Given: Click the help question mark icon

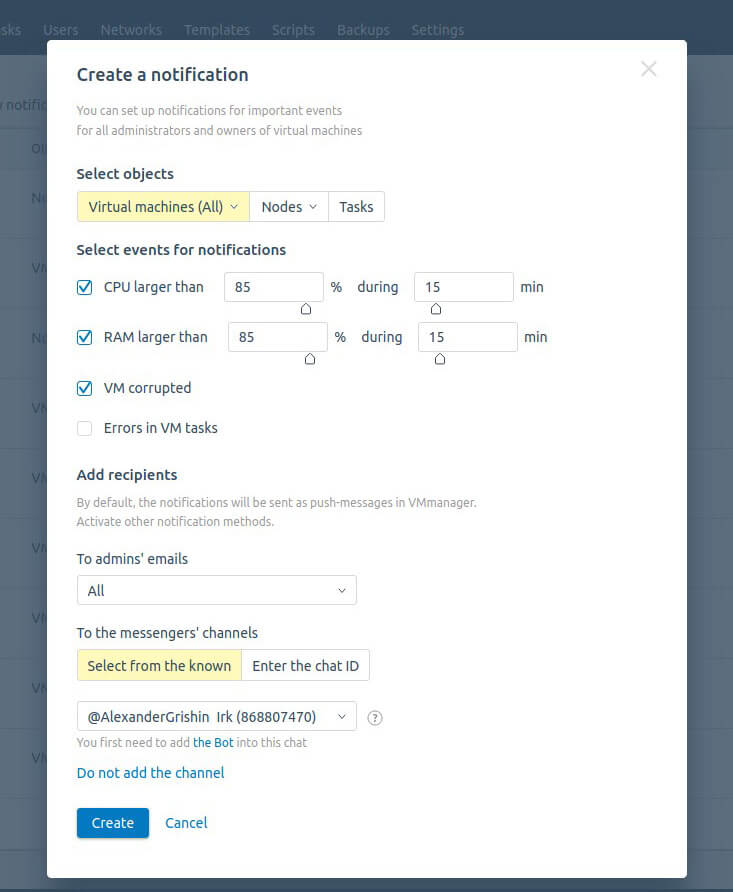Looking at the screenshot, I should 375,718.
